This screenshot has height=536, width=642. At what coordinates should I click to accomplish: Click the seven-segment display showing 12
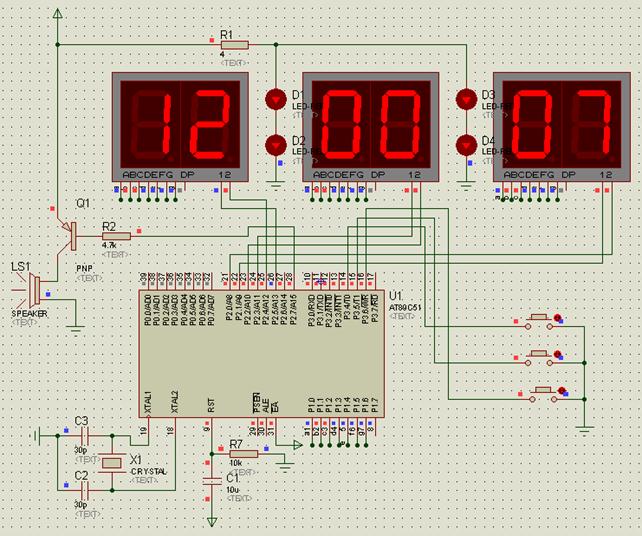[x=180, y=124]
